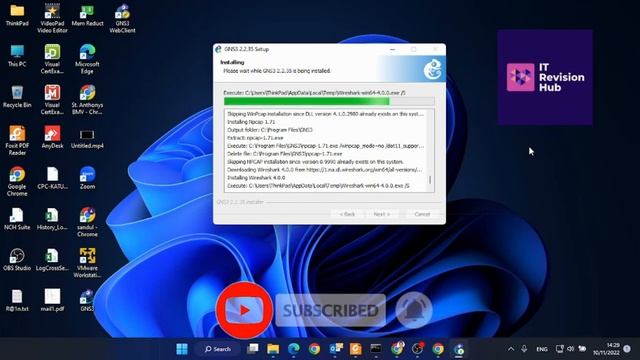Open the taskbar clock and date
The width and height of the screenshot is (640, 360).
pyautogui.click(x=607, y=349)
